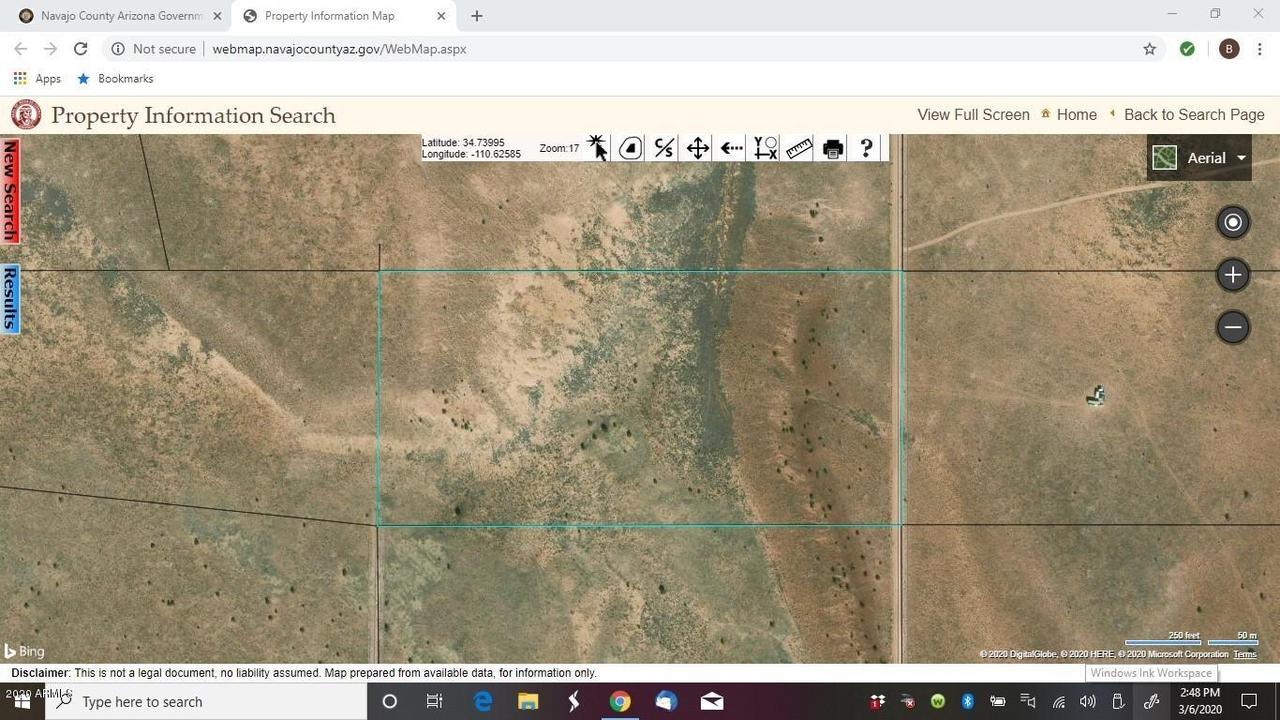Screen dimensions: 1280x720
Task: Open the map help
Action: [865, 147]
